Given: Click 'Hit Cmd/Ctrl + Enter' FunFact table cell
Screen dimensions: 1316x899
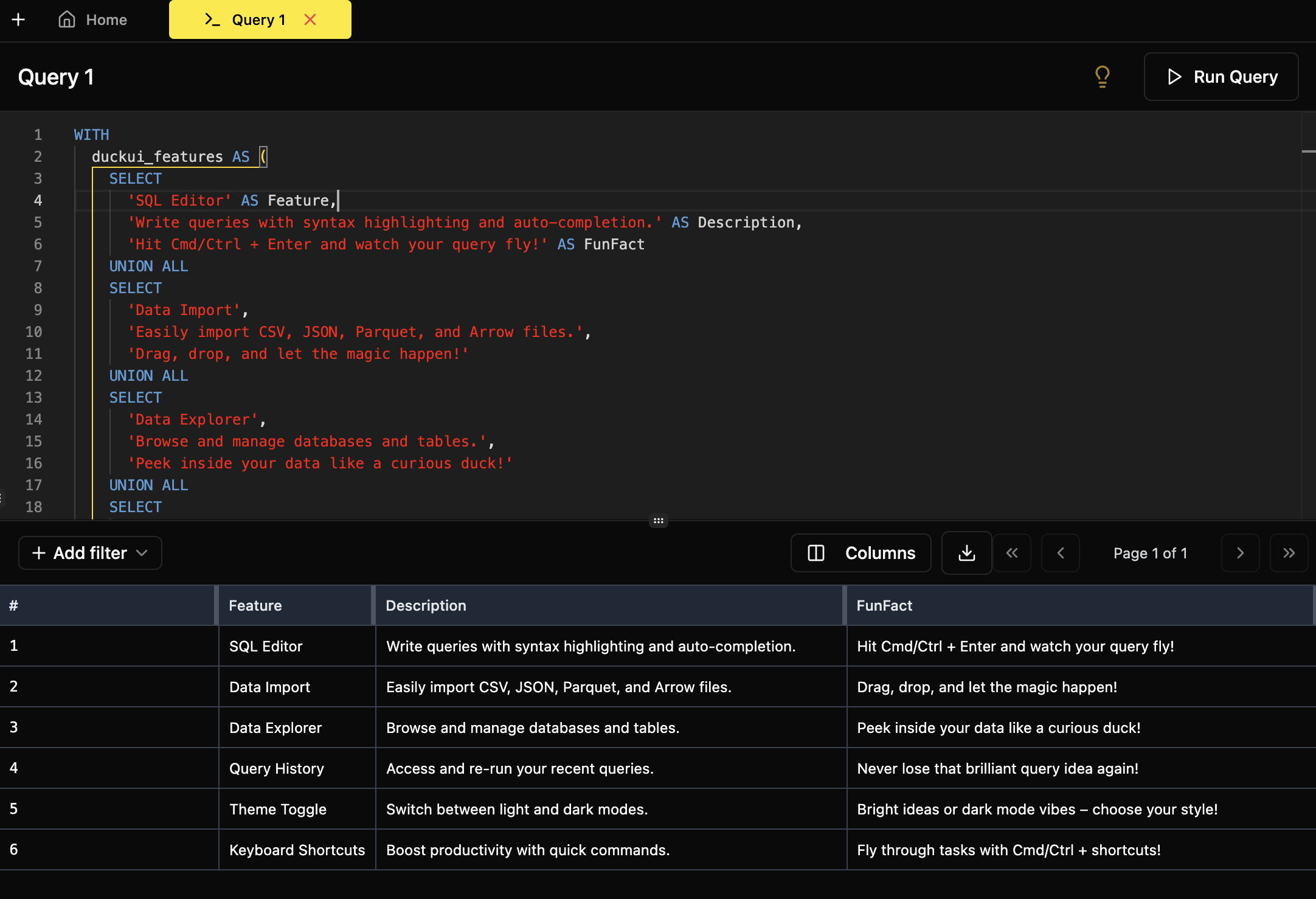Looking at the screenshot, I should (x=1081, y=646).
